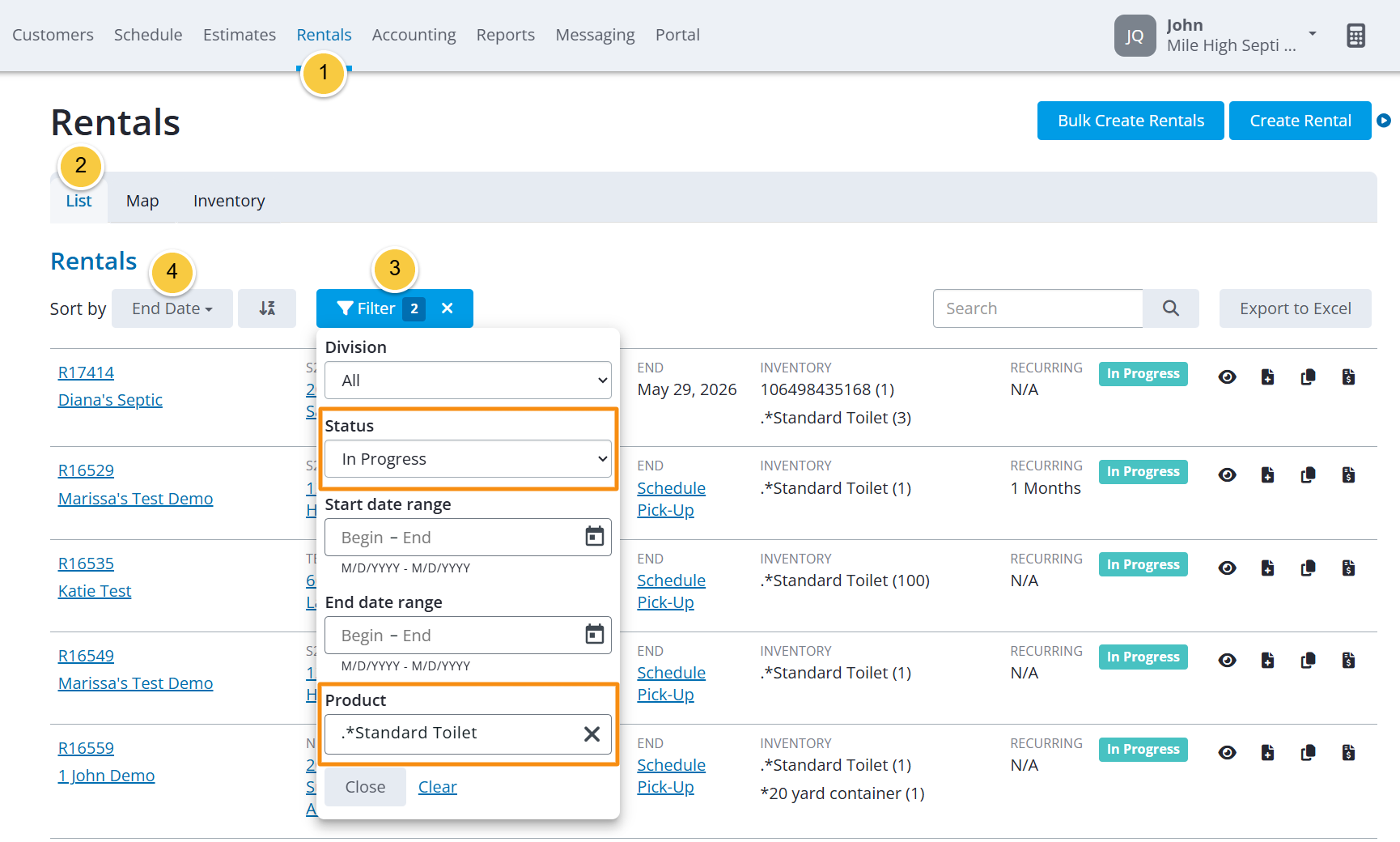Click Bulk Create Rentals button
Viewport: 1400px width, 842px height.
(x=1131, y=121)
